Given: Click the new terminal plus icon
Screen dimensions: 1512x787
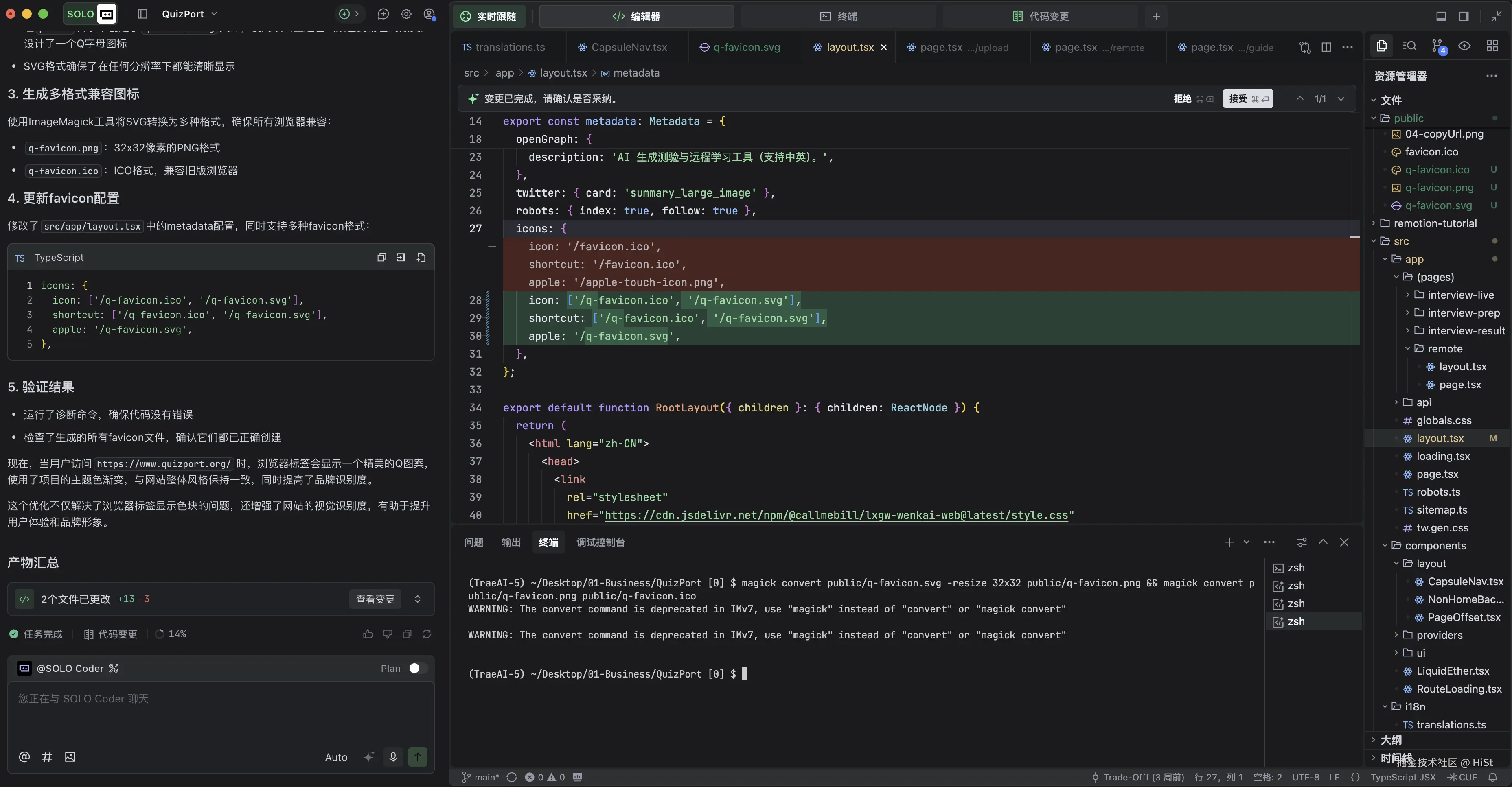Looking at the screenshot, I should 1229,542.
